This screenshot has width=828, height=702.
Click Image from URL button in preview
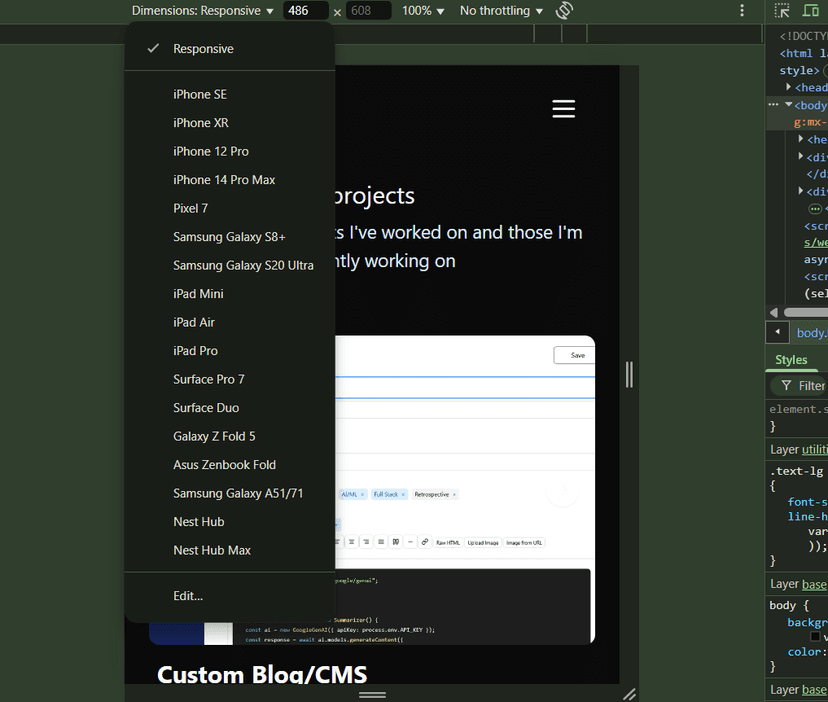pos(524,542)
